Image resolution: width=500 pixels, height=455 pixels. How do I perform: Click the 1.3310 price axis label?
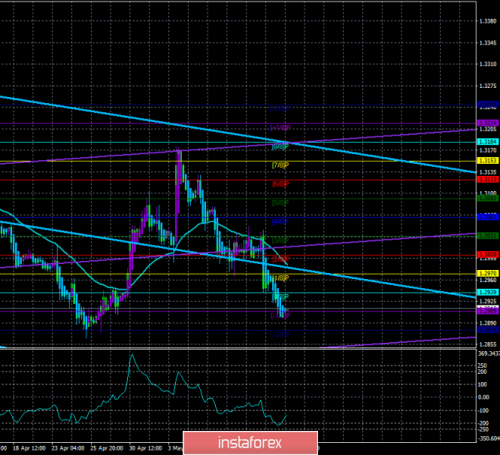click(488, 64)
